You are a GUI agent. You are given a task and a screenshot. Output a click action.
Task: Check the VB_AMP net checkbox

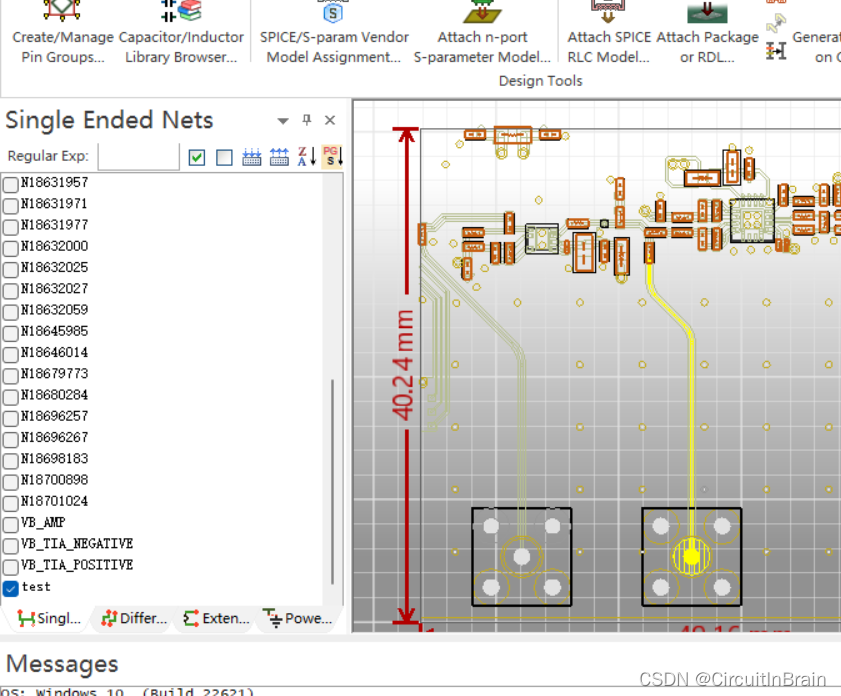click(11, 524)
